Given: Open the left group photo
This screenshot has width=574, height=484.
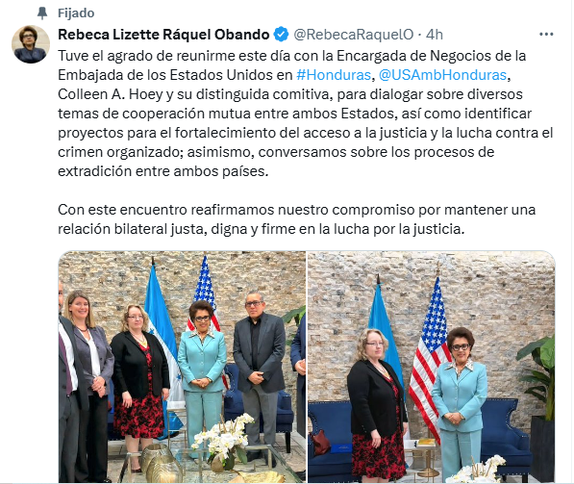Looking at the screenshot, I should (x=182, y=367).
